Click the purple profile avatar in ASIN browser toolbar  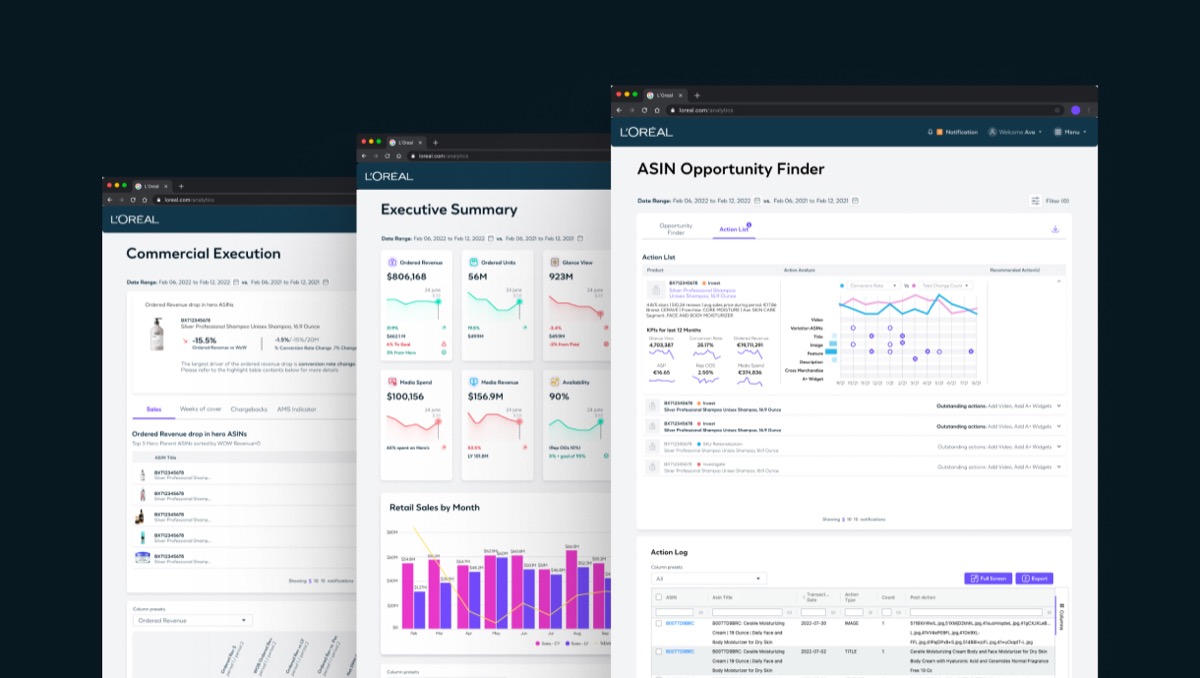tap(1076, 110)
